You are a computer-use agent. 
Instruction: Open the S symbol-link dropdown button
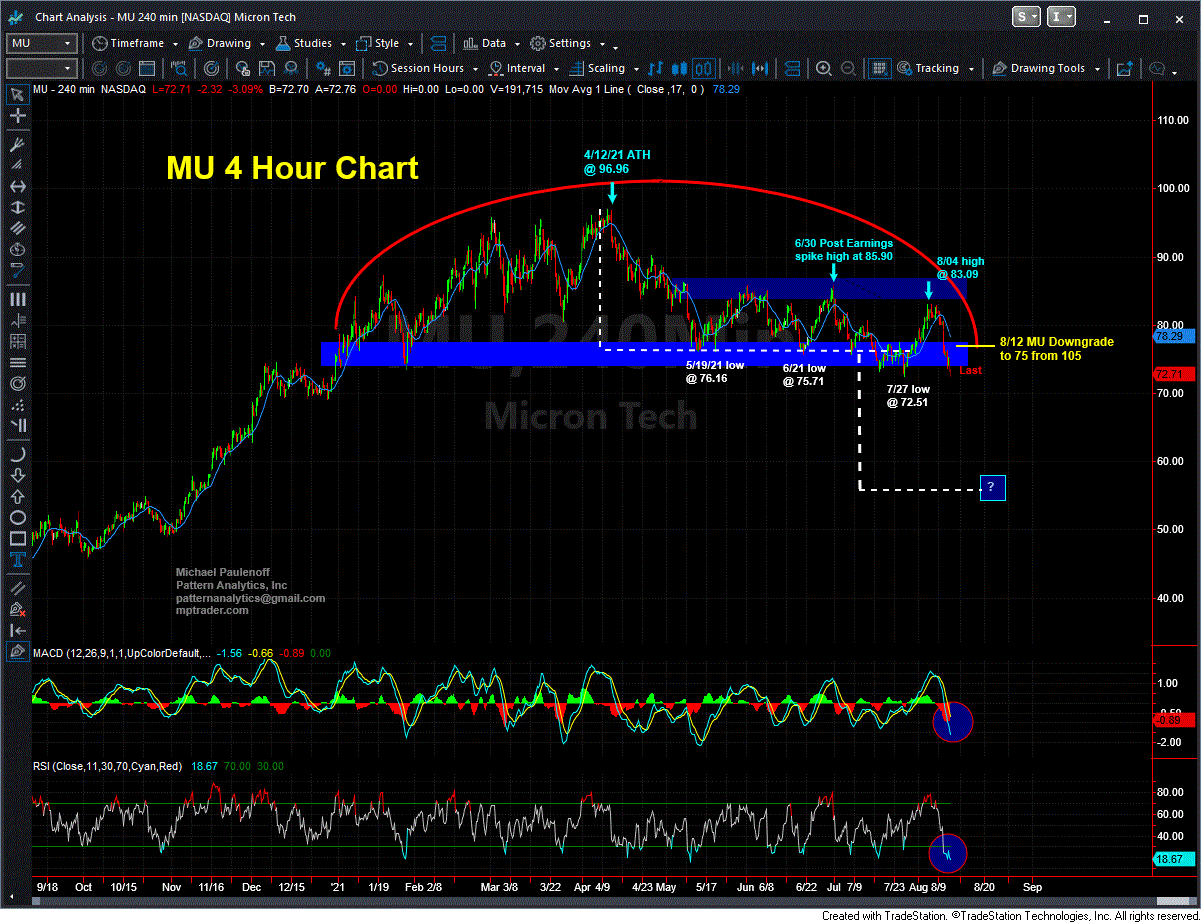(1026, 16)
